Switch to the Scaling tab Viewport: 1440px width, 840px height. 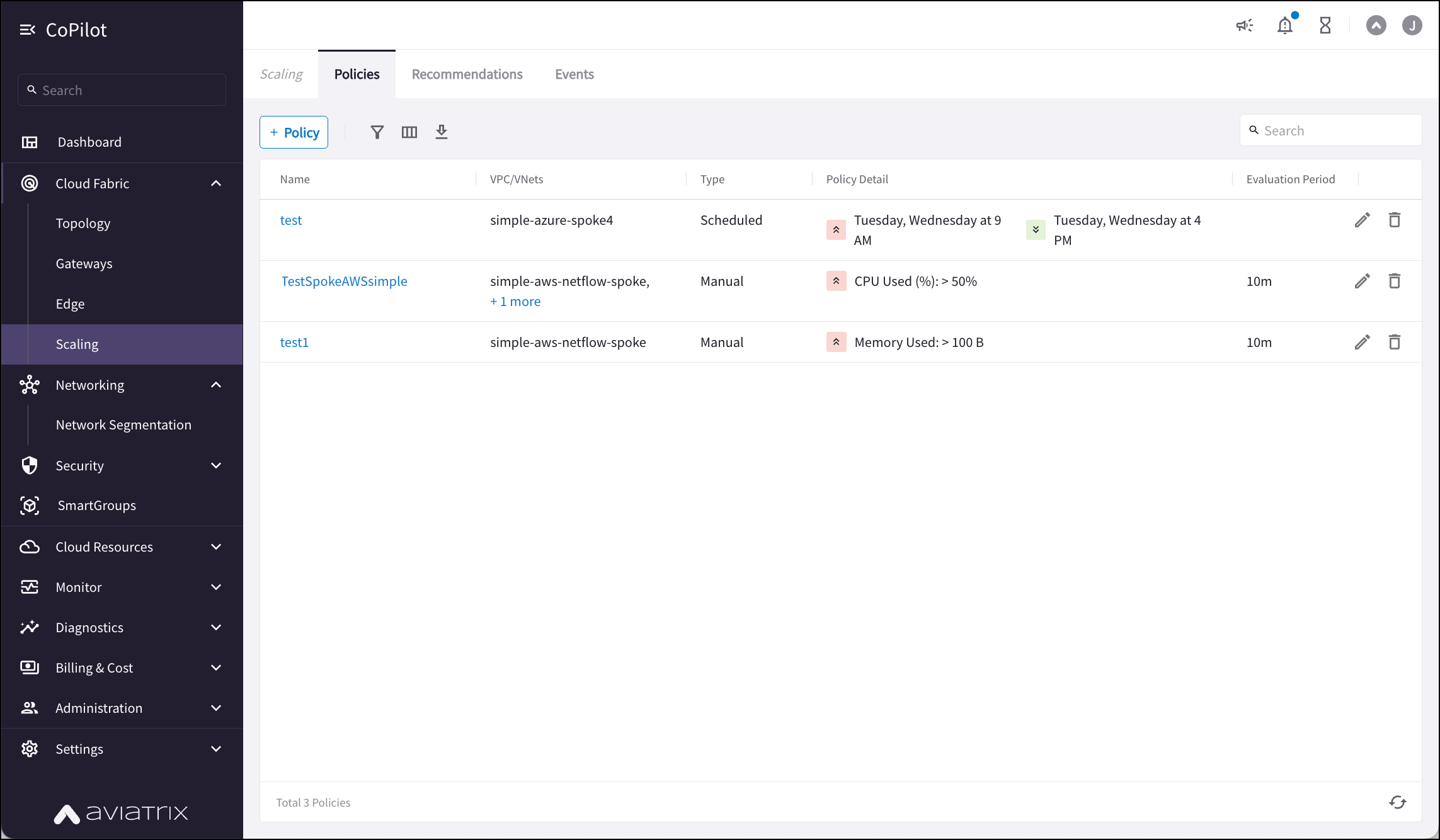point(282,73)
